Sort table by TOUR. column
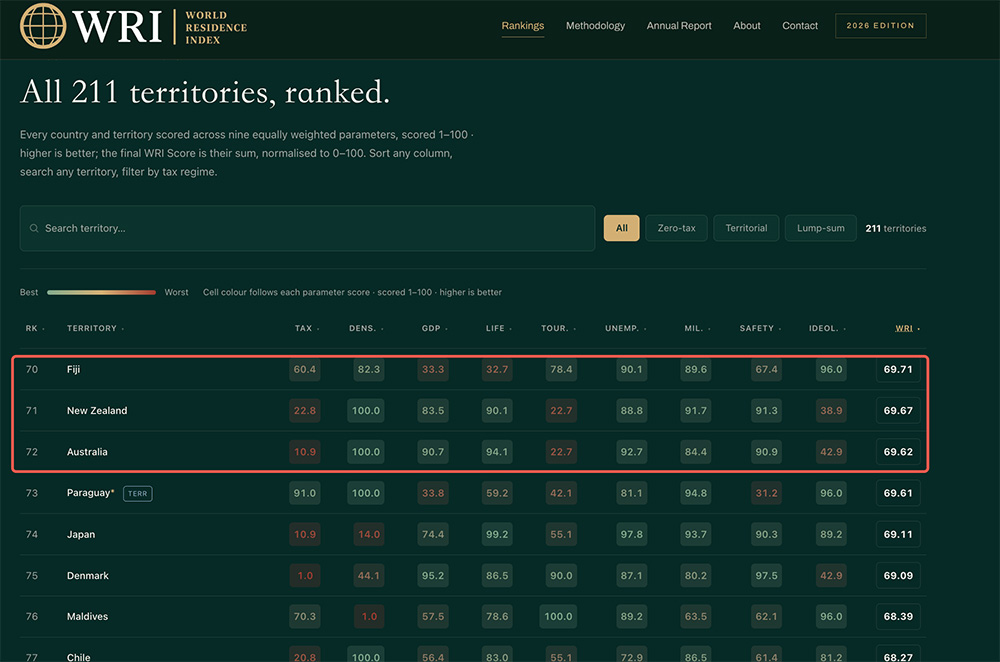Screen dimensions: 1000x662 [559, 328]
